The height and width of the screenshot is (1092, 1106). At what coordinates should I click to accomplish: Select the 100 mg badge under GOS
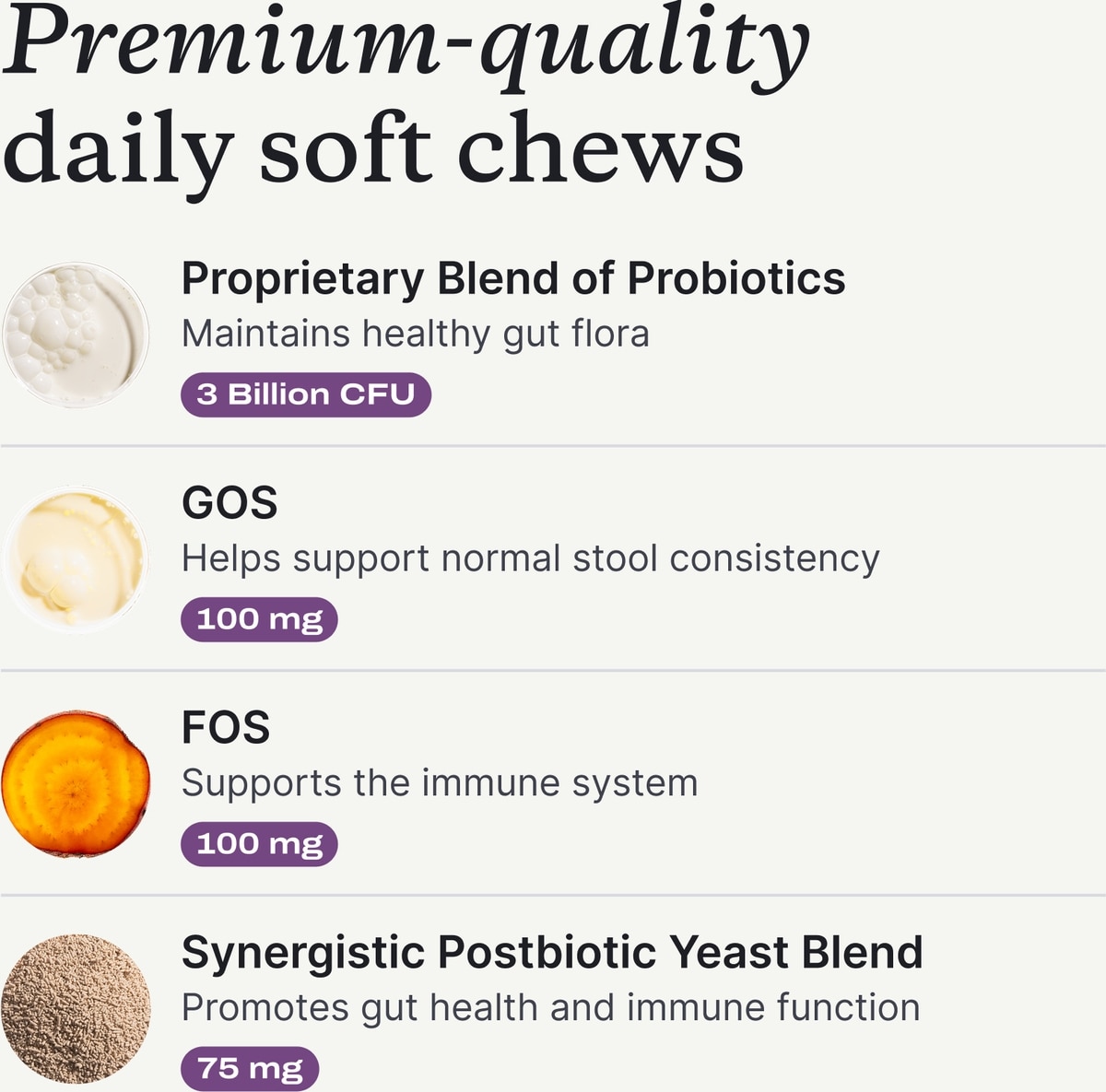coord(259,619)
